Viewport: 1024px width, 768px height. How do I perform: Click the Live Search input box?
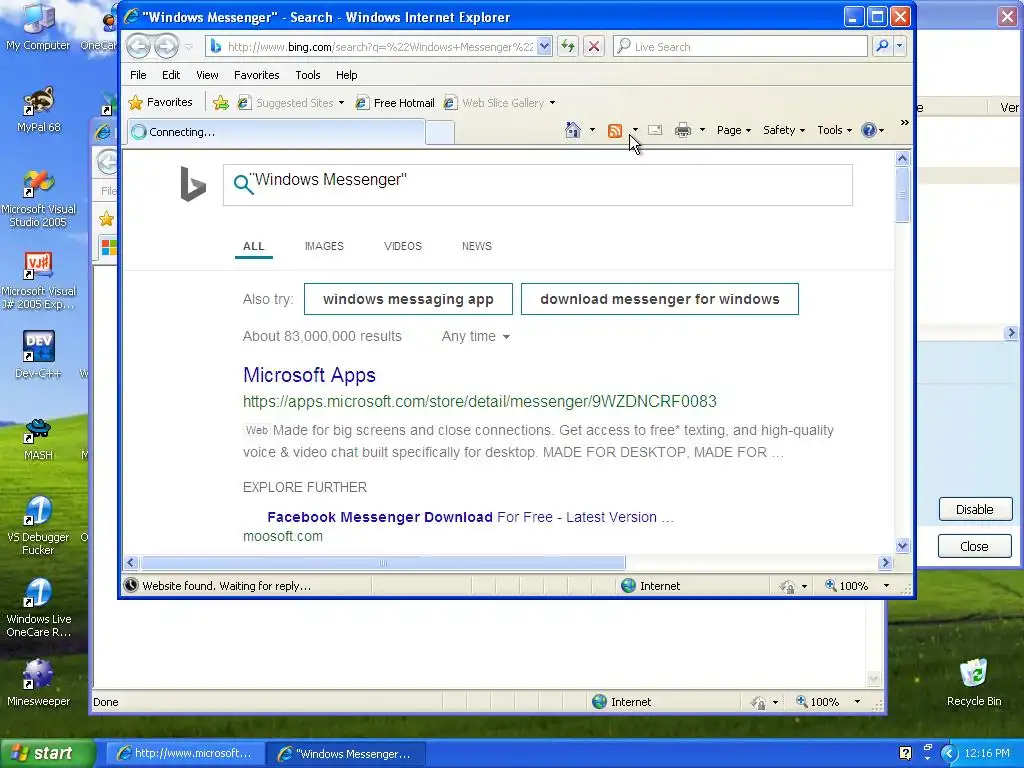point(740,46)
